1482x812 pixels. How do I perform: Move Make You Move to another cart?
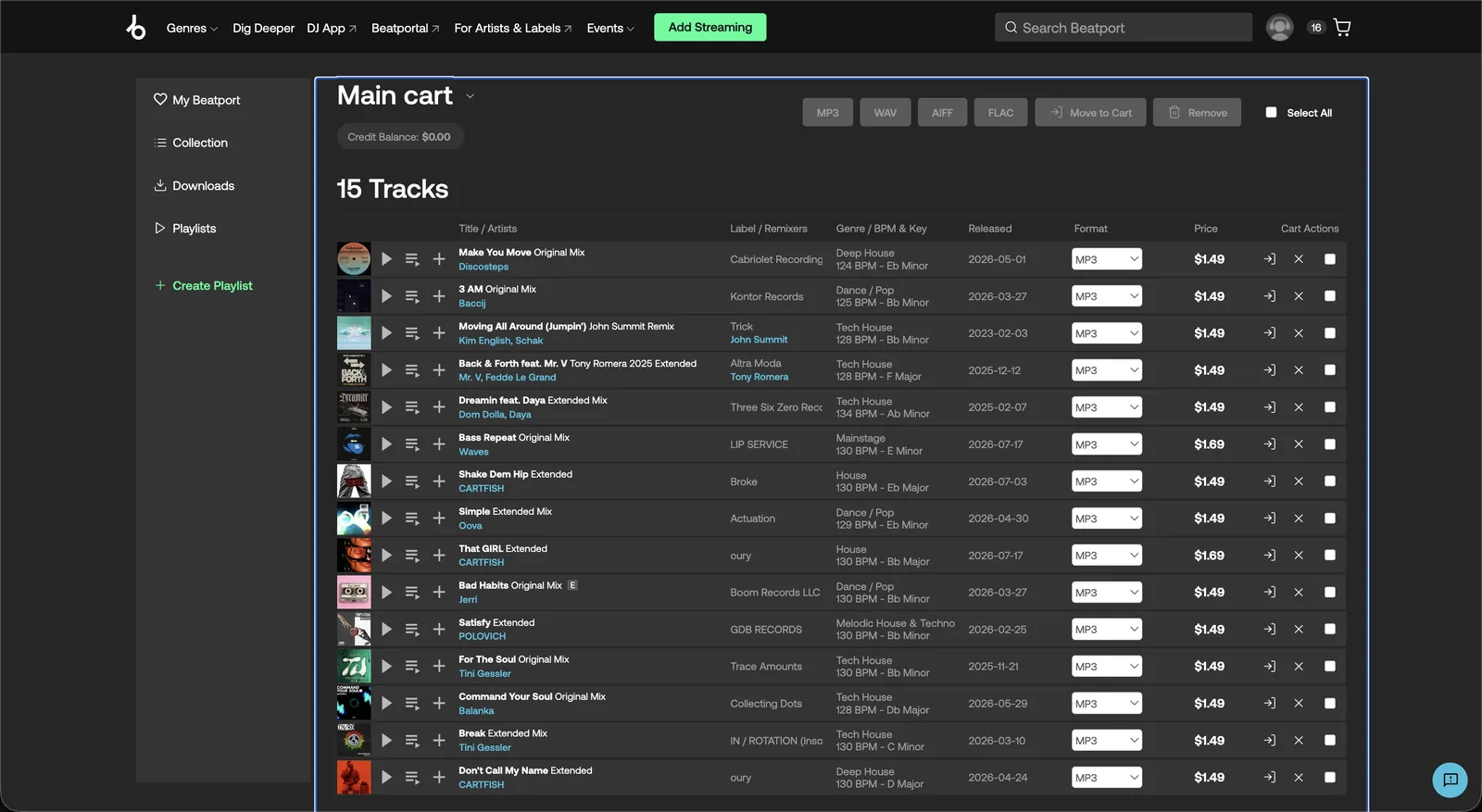point(1270,259)
